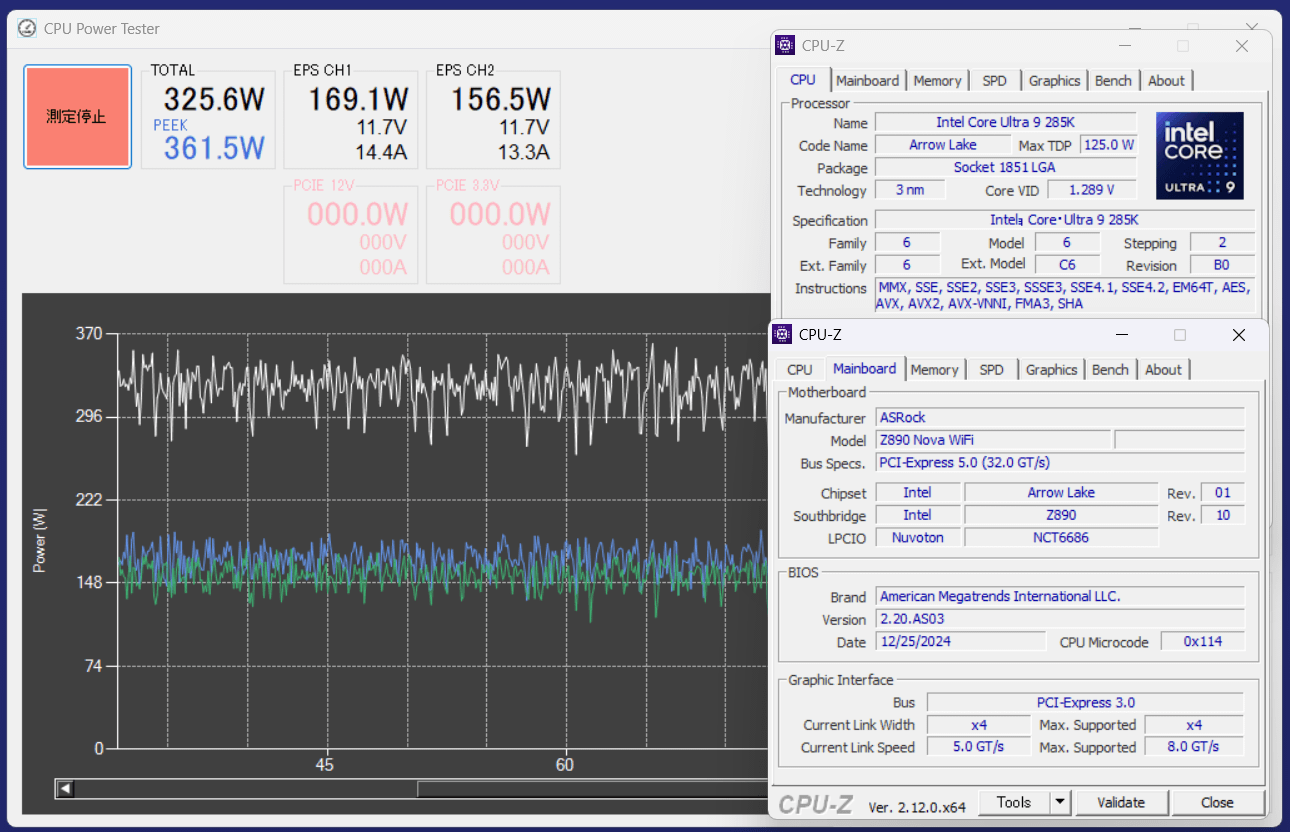Click the Model field Z890 Nova WiFi
The width and height of the screenshot is (1290, 832).
coord(993,440)
